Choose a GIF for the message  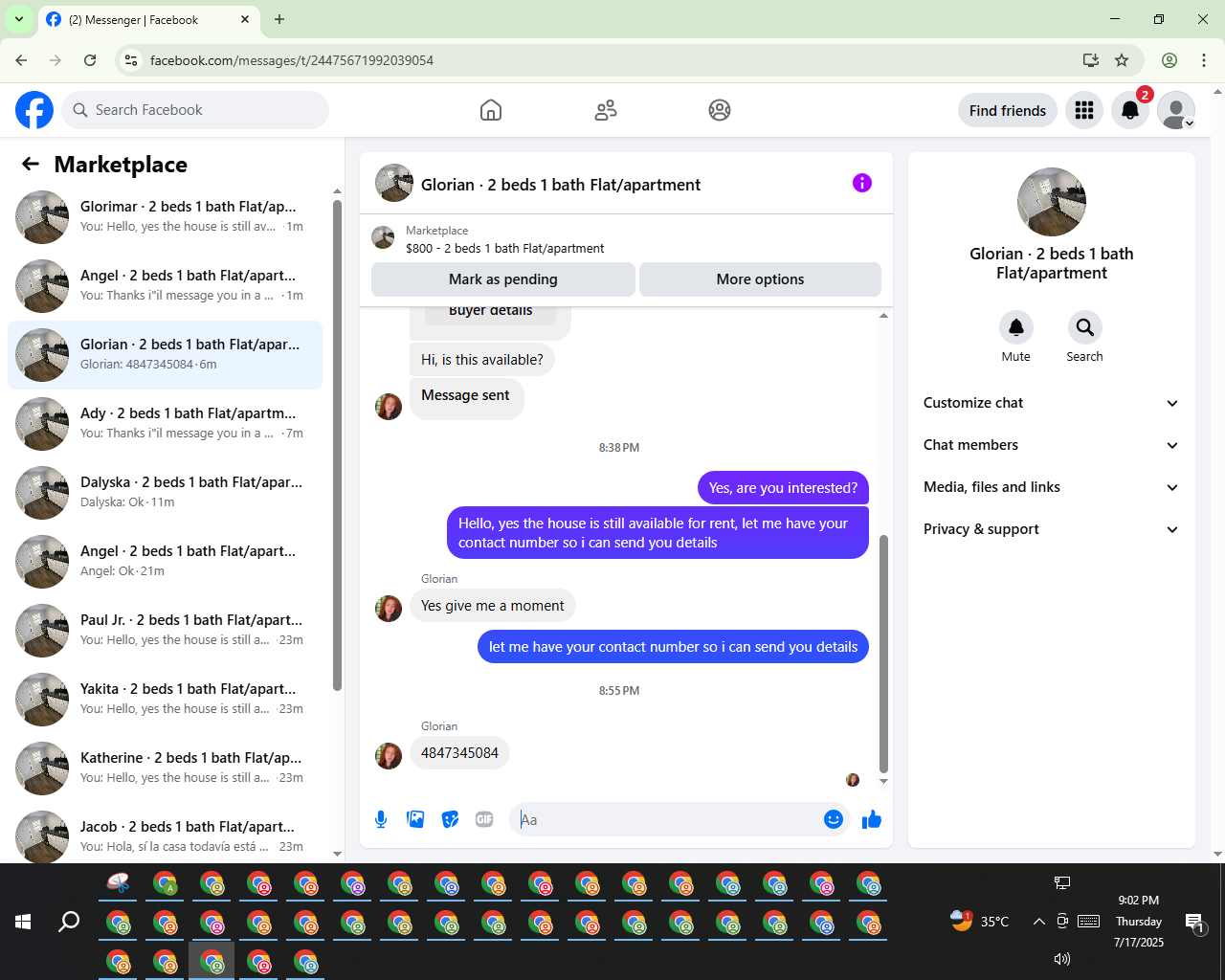click(x=484, y=819)
